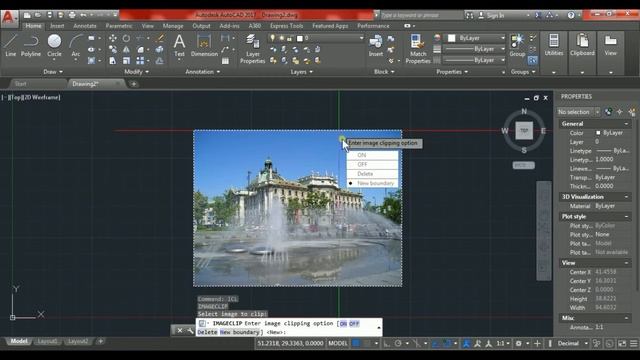Screen dimensions: 640x360
Task: Switch to the Annotate ribbon tab
Action: coord(85,26)
